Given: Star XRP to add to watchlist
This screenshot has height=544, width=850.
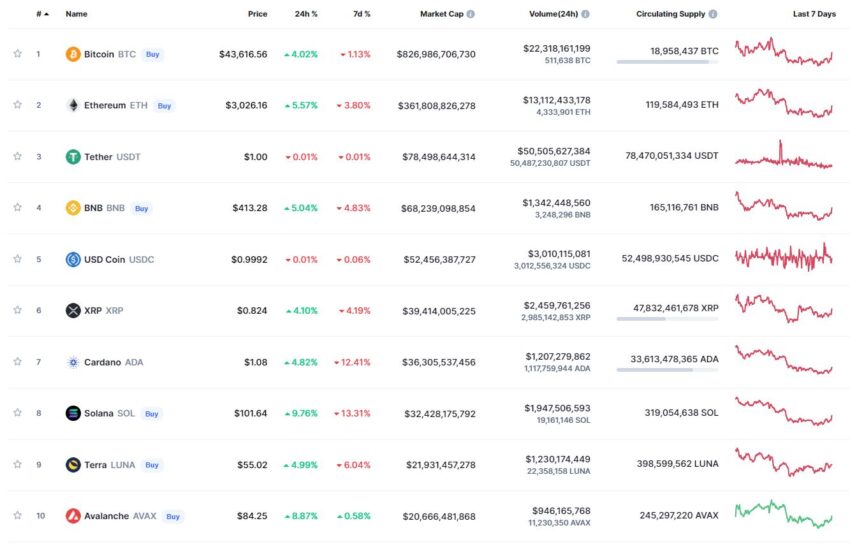Looking at the screenshot, I should tap(17, 309).
